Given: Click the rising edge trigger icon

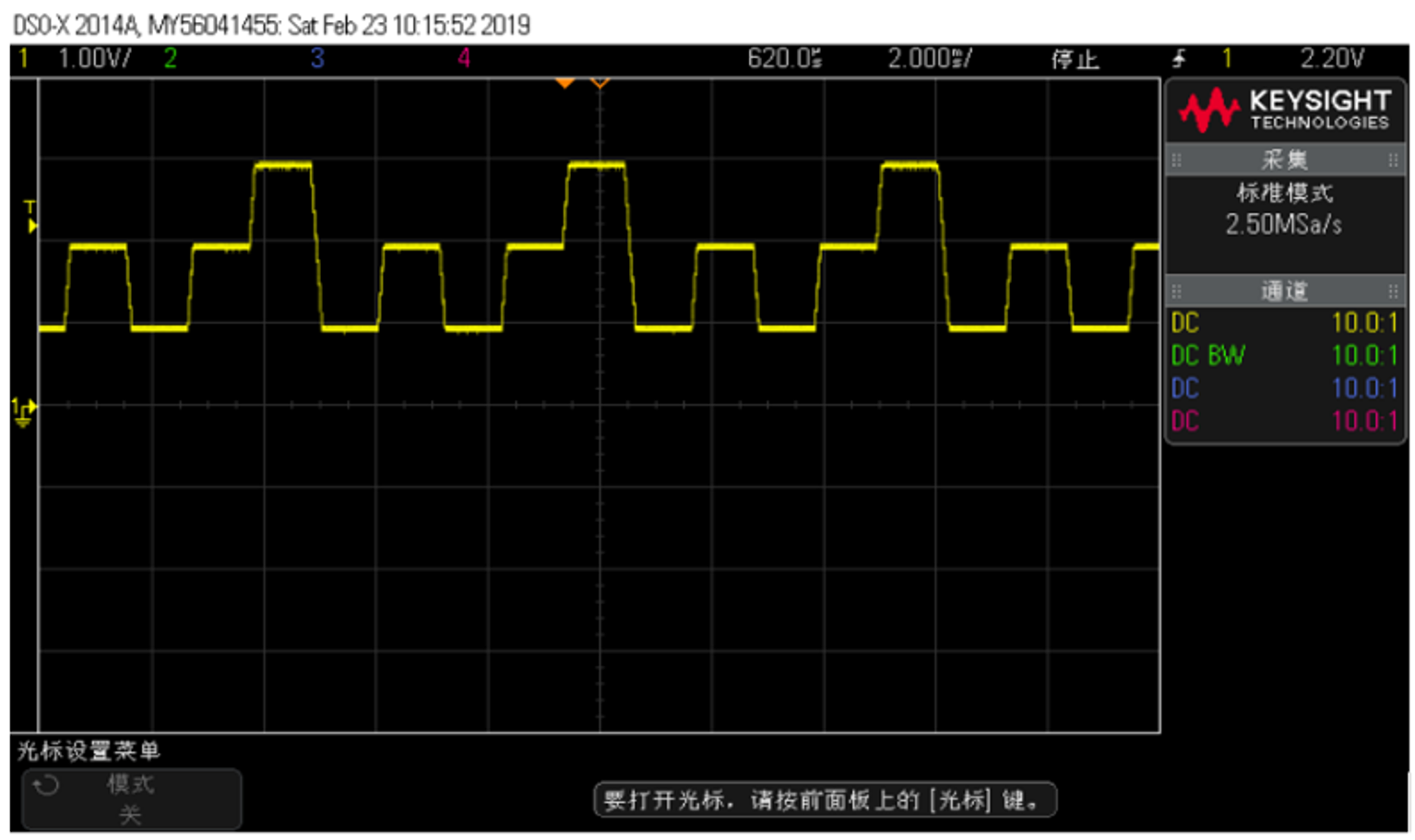Looking at the screenshot, I should point(1179,59).
